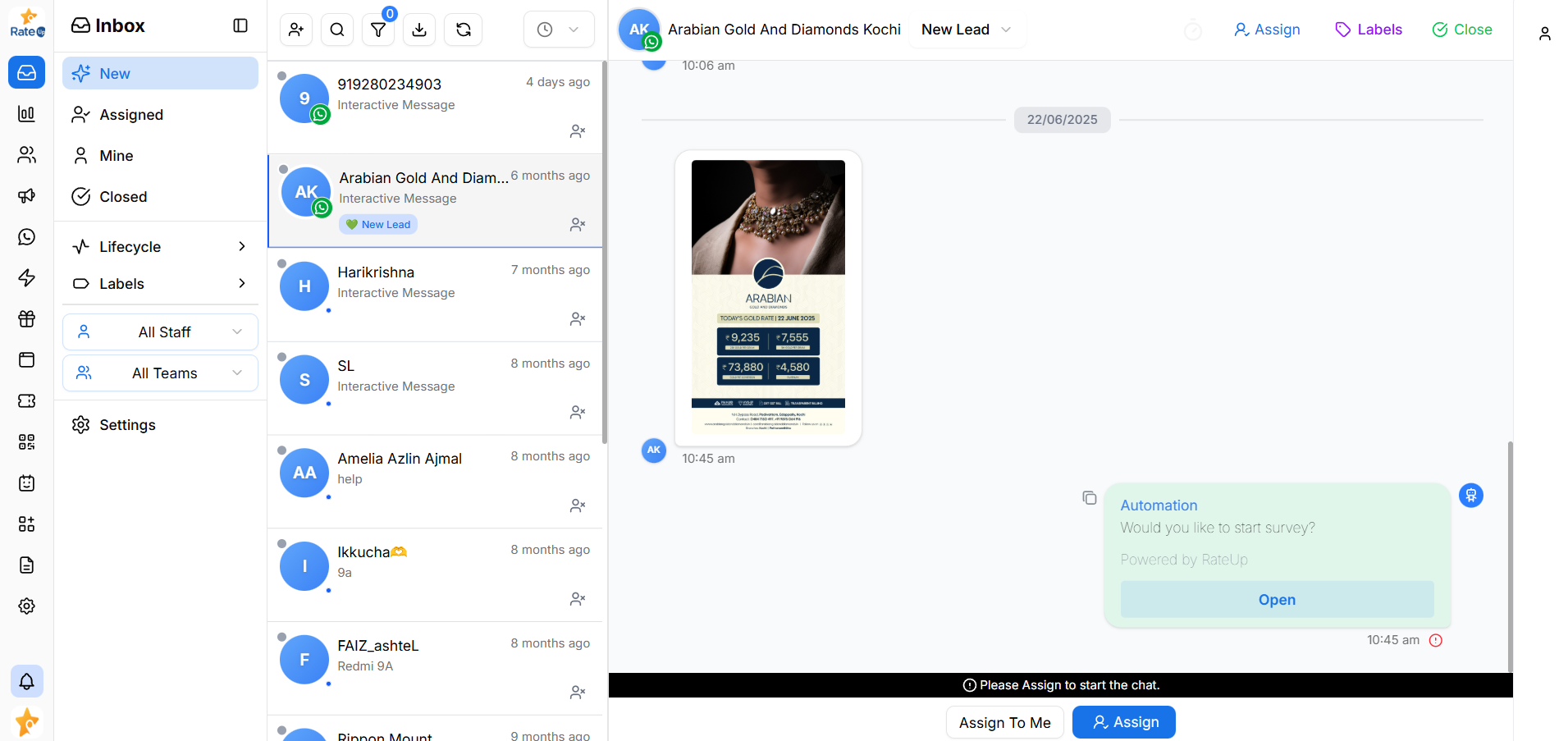Export conversations using the download icon
The width and height of the screenshot is (1568, 741).
pos(419,30)
